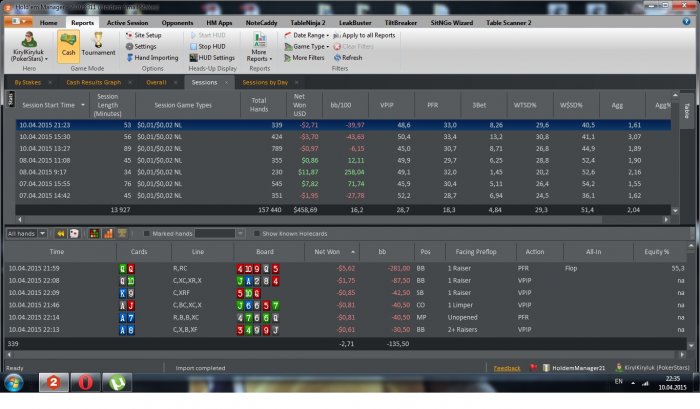The height and width of the screenshot is (409, 700).
Task: Open Table Scanner 2 ribbon tab
Action: coord(508,22)
